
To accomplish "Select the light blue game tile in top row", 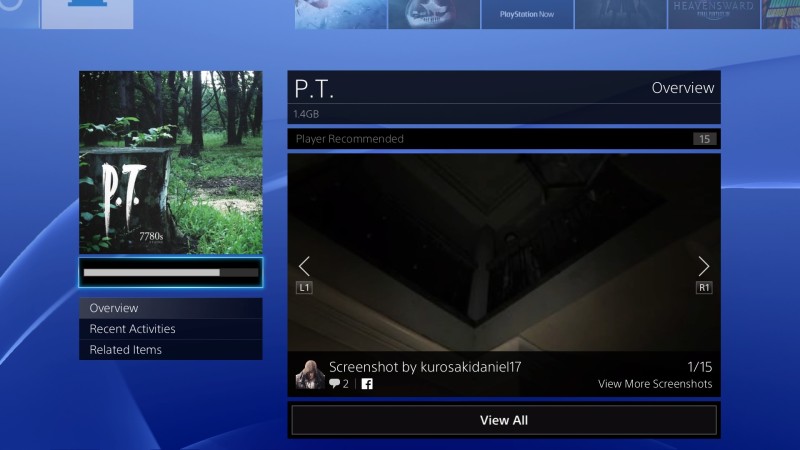I will point(341,14).
